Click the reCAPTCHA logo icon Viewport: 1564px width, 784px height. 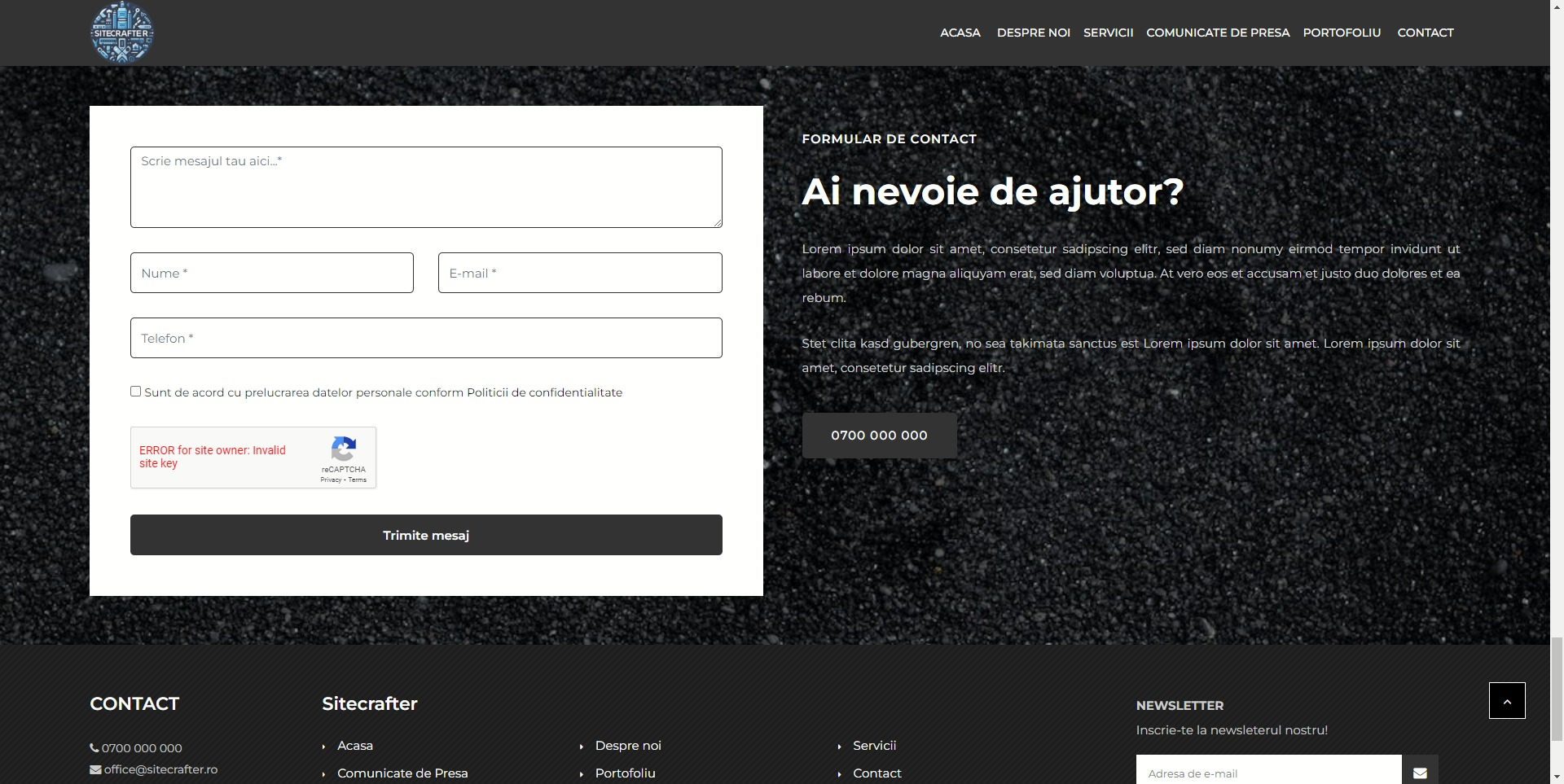343,449
